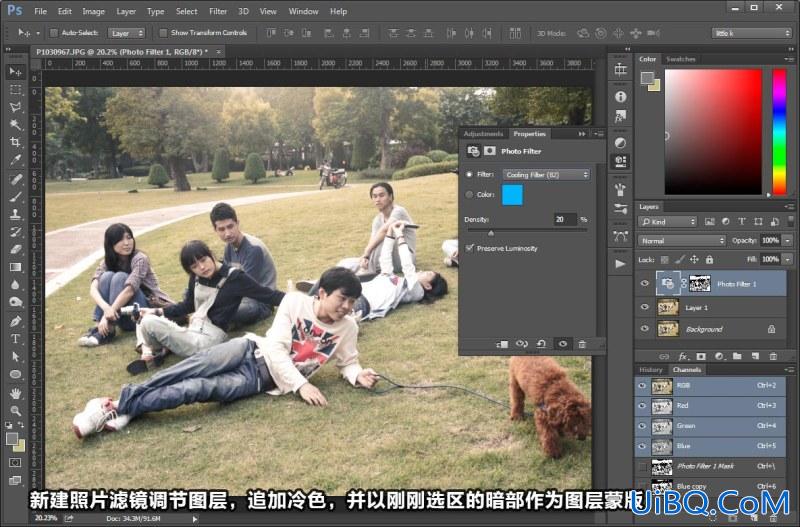The height and width of the screenshot is (527, 800).
Task: Create new adjustment layer in Layers panel
Action: (x=719, y=356)
